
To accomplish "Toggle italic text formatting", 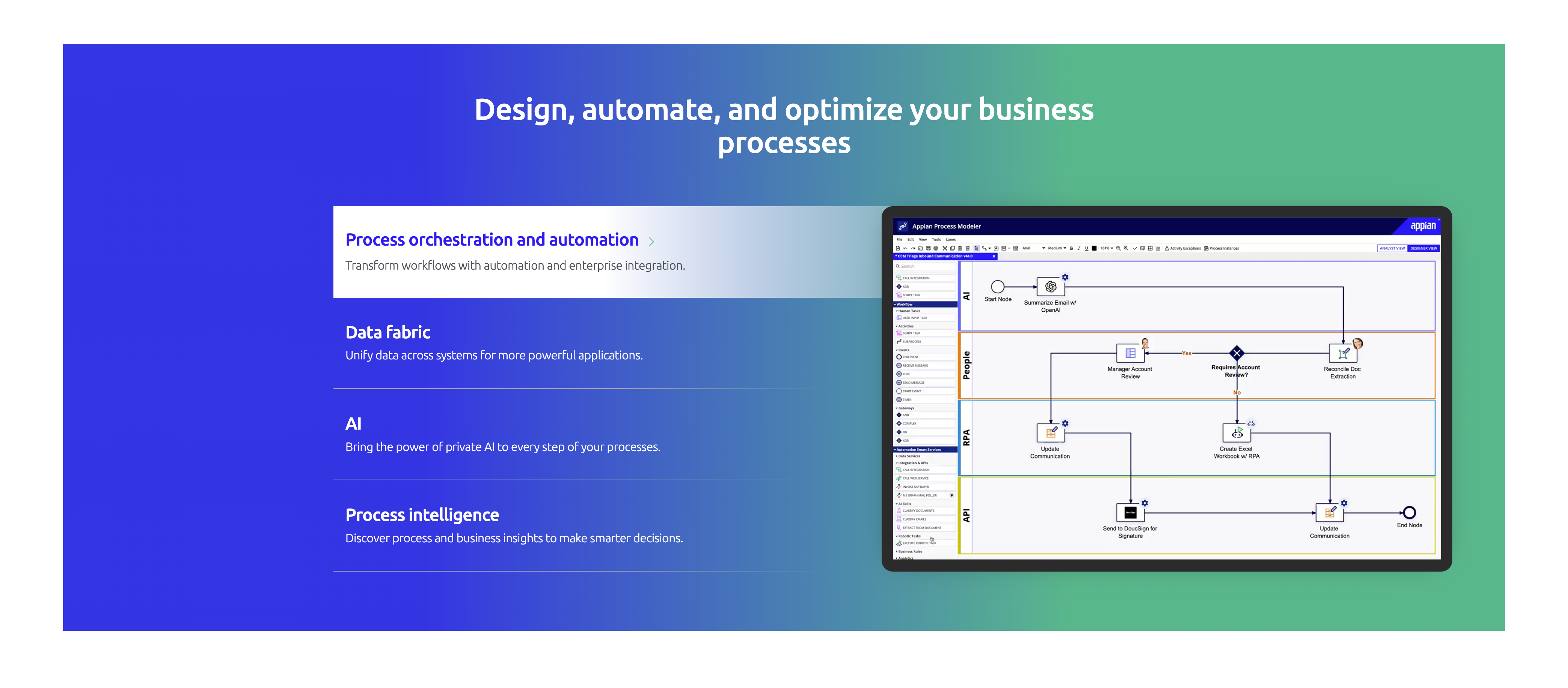I will click(1079, 248).
